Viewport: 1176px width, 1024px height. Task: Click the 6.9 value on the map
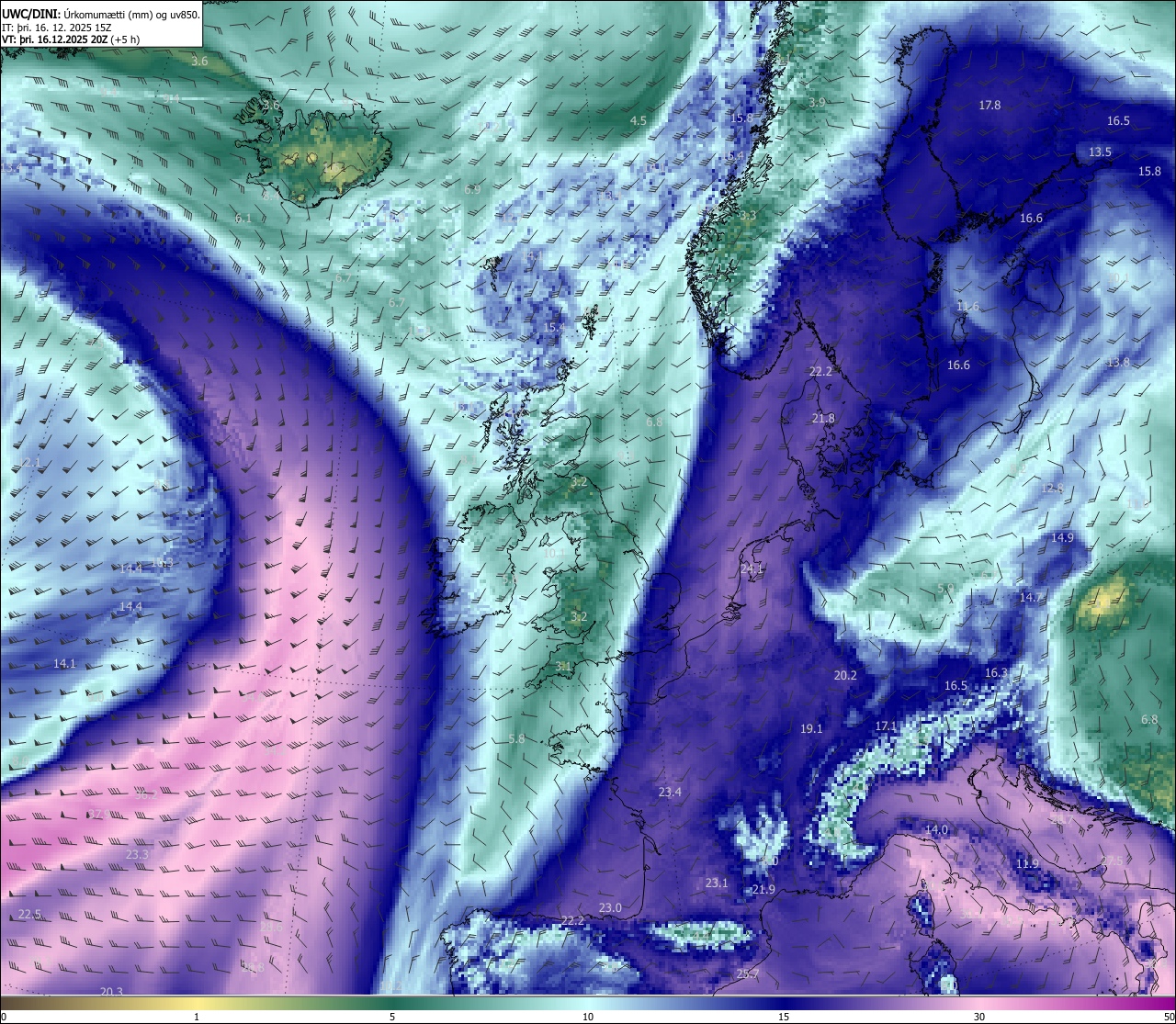pos(472,190)
